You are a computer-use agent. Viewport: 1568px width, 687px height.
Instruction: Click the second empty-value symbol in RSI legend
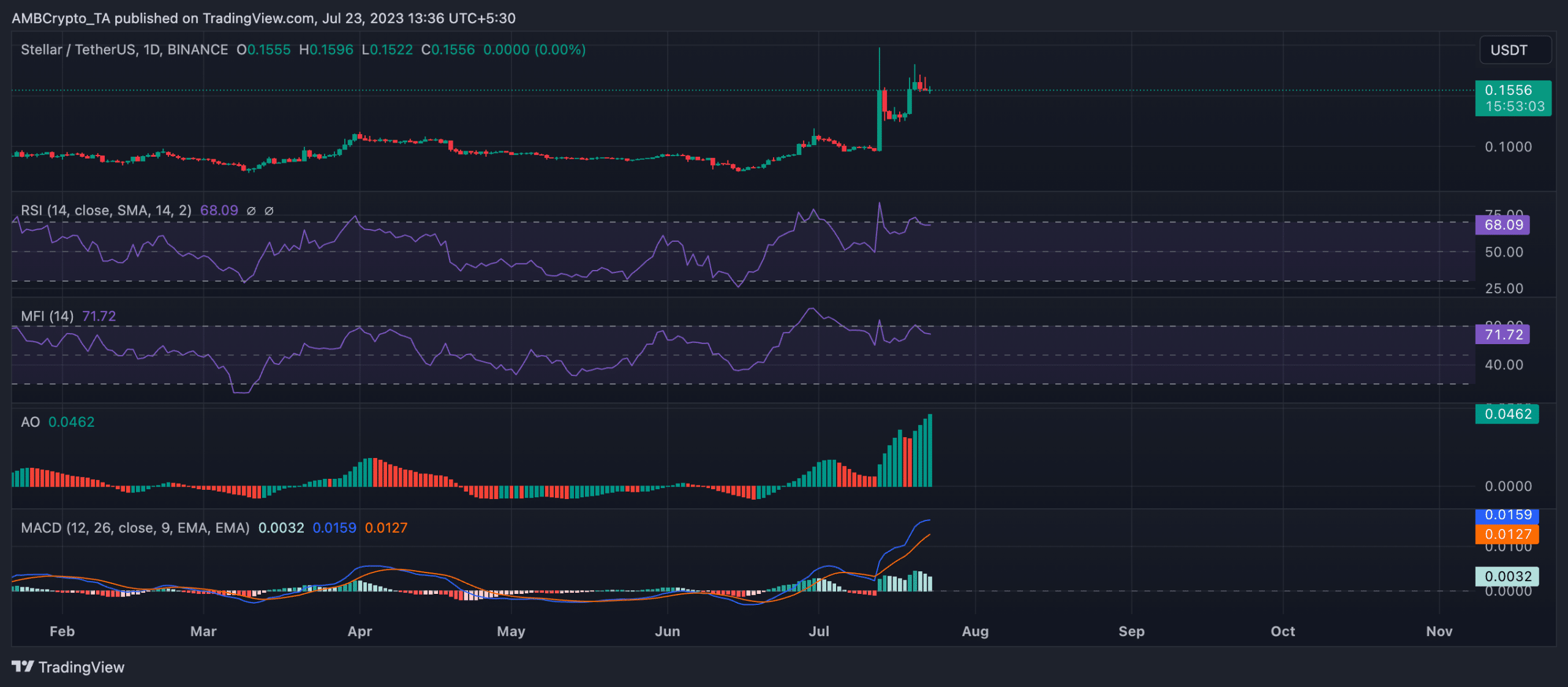[x=269, y=211]
